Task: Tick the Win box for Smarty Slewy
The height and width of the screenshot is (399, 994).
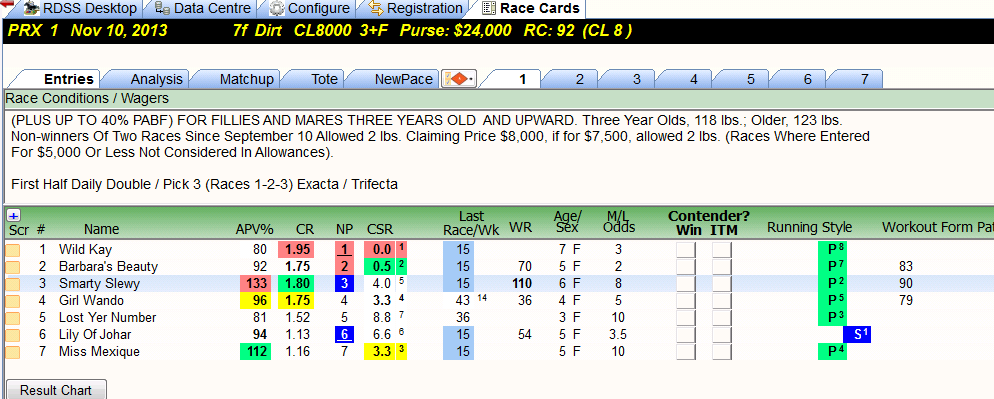Action: pos(685,284)
